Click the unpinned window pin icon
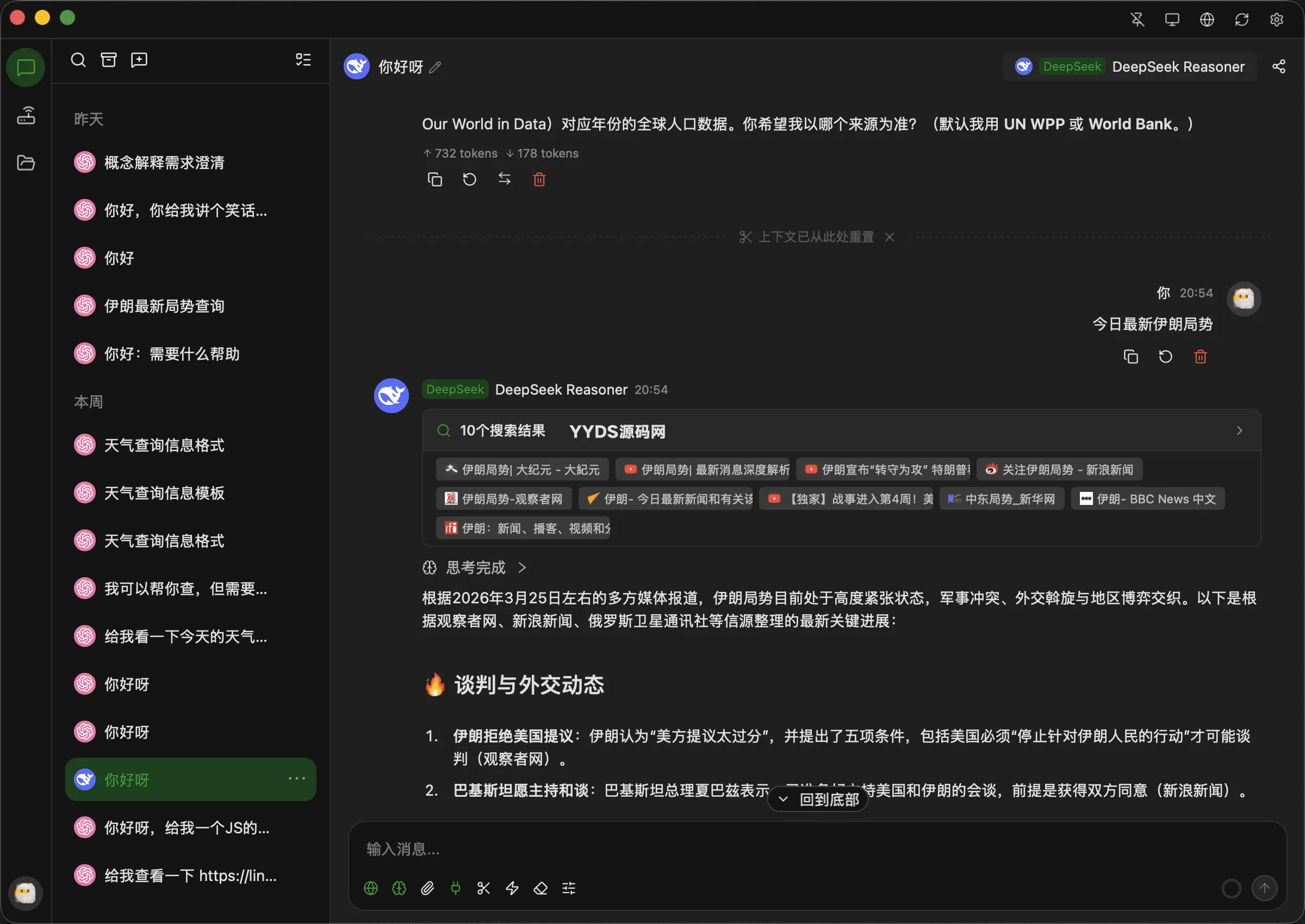Image resolution: width=1305 pixels, height=924 pixels. tap(1137, 20)
